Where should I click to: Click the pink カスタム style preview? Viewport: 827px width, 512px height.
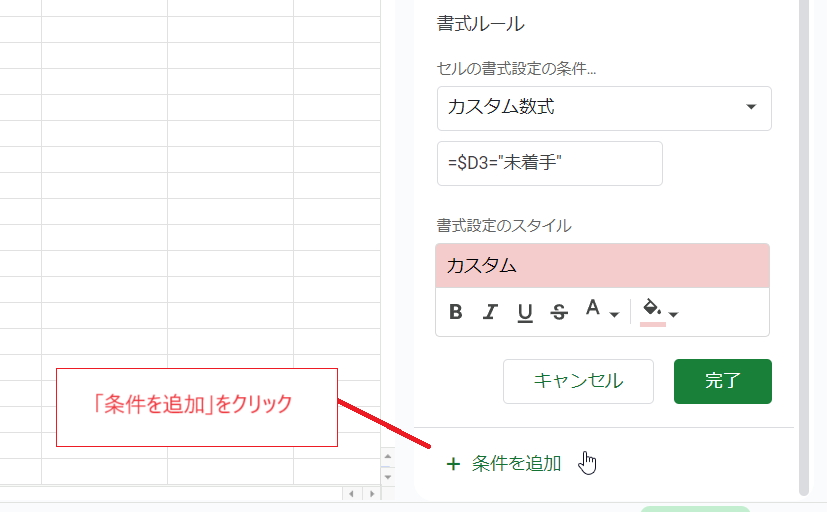coord(602,266)
